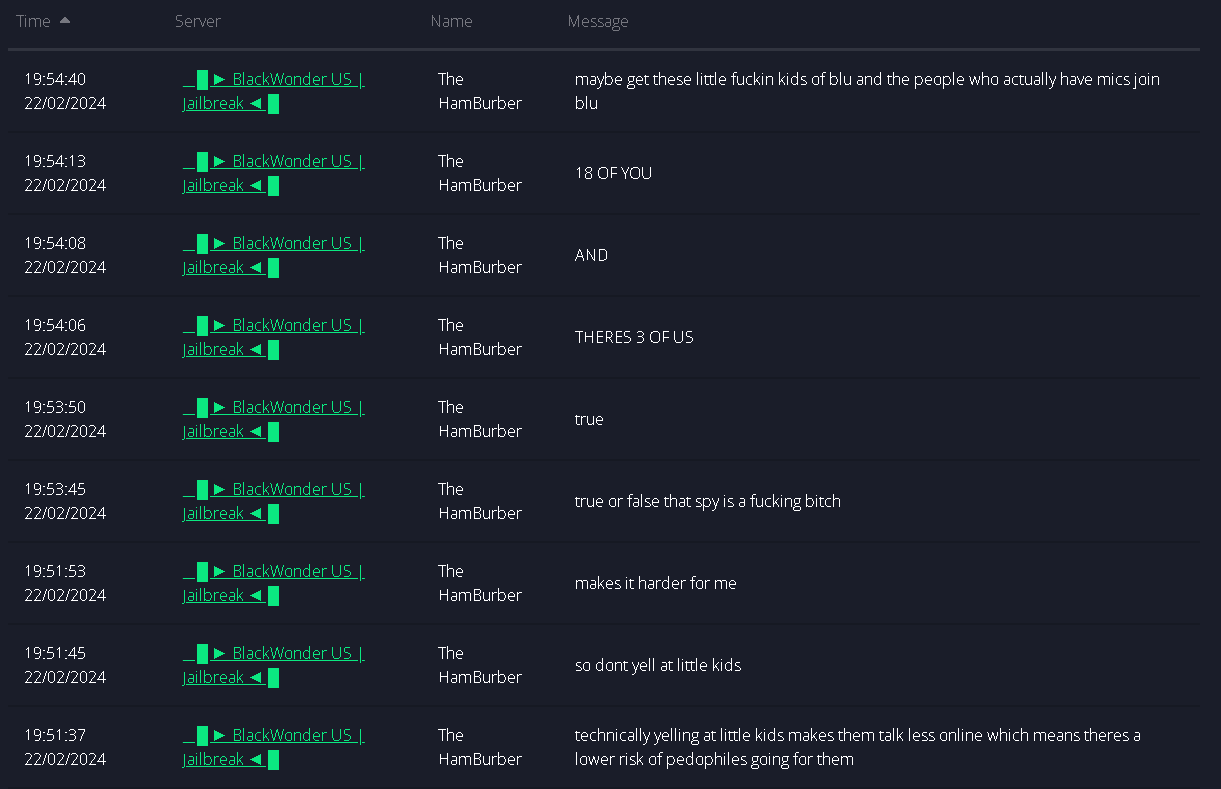Open BlackWonder US server link at 19:51:45

coord(274,665)
